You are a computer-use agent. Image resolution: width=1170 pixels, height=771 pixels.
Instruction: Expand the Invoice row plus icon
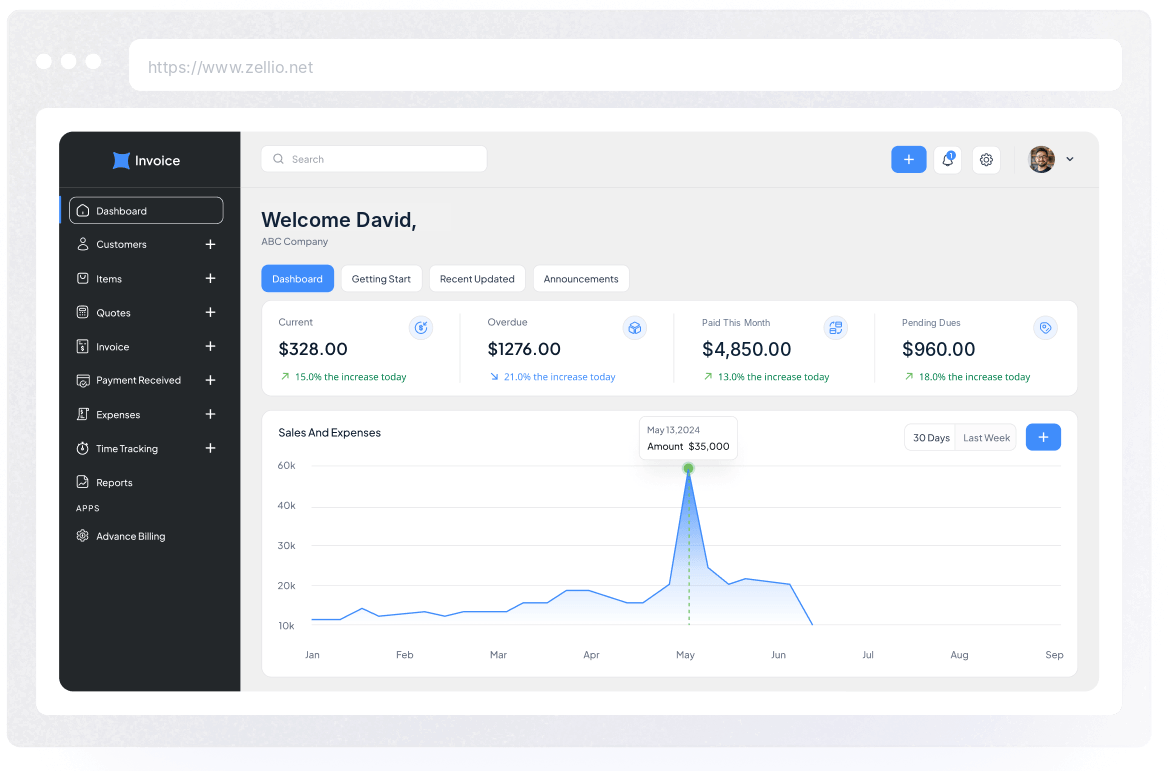tap(210, 346)
